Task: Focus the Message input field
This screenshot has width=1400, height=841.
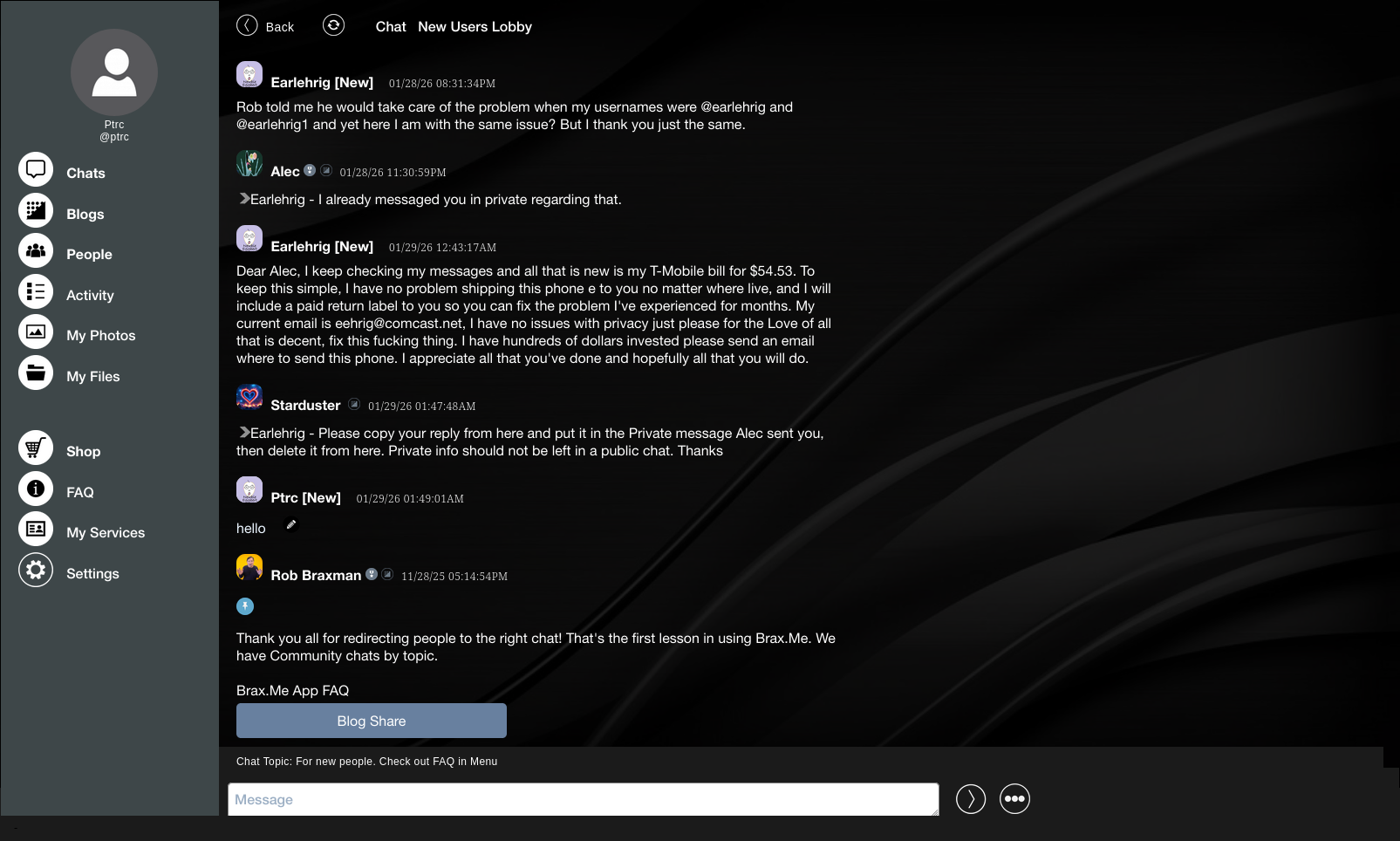Action: click(584, 799)
